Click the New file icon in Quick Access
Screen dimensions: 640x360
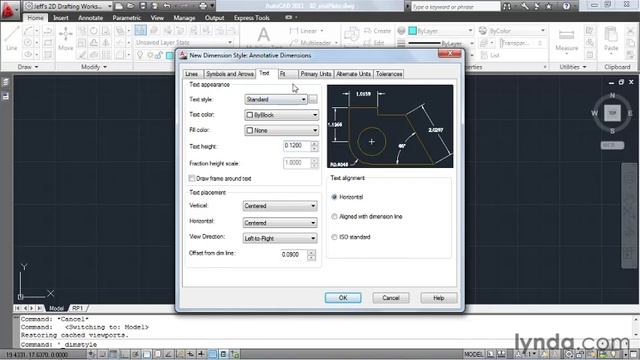[x=119, y=6]
